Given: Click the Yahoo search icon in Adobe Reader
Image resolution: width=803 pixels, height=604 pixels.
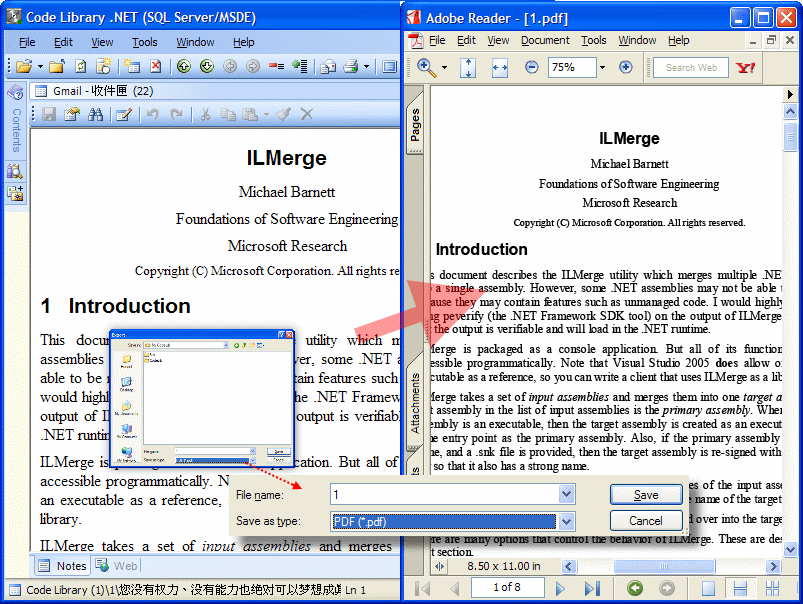Looking at the screenshot, I should (x=745, y=67).
